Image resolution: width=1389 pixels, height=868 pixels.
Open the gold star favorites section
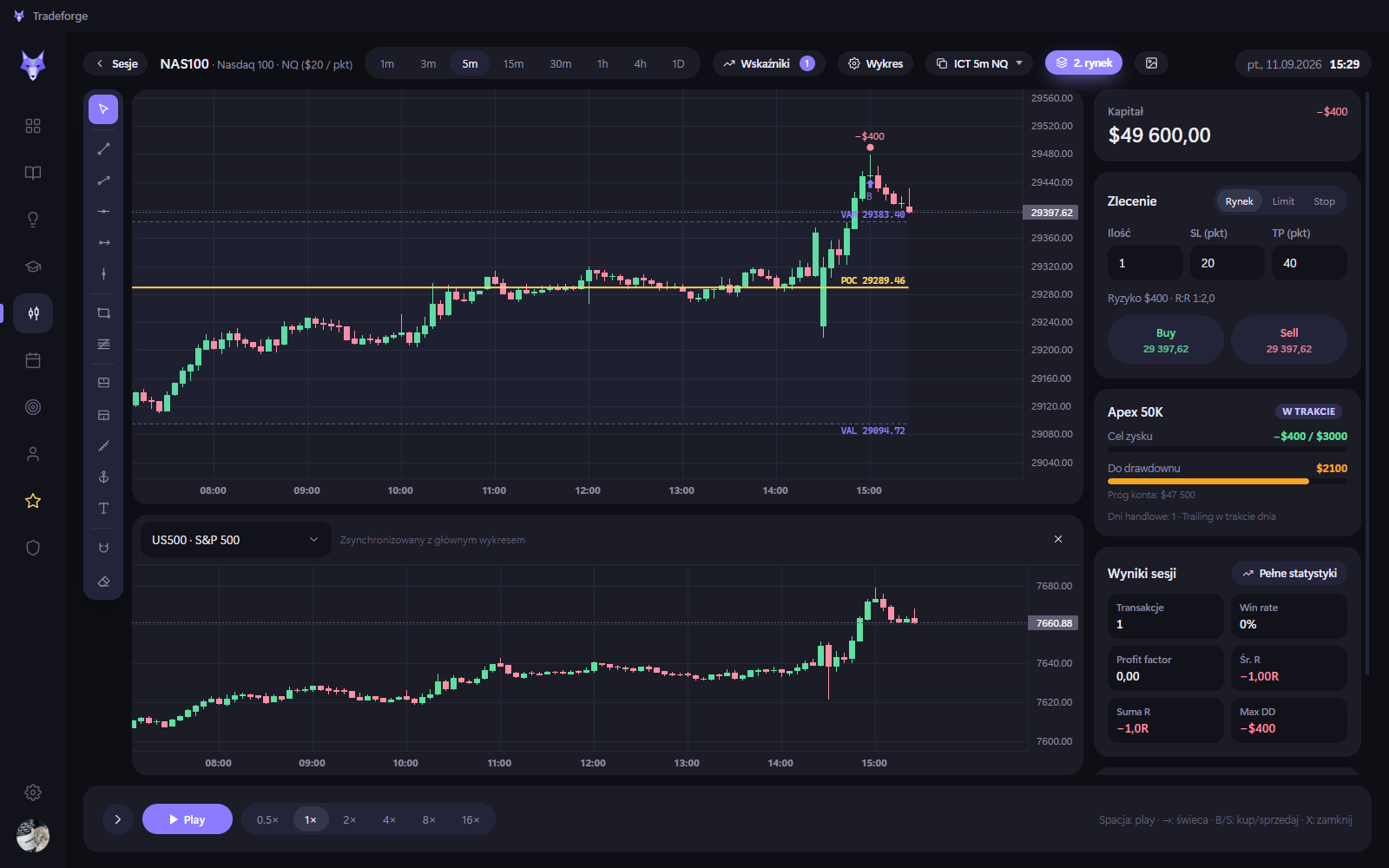coord(33,501)
